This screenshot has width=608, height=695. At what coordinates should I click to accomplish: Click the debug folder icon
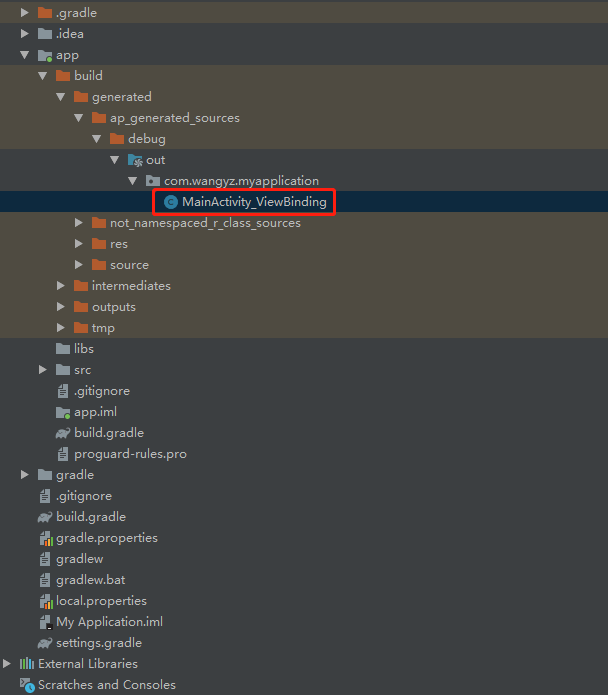point(117,139)
